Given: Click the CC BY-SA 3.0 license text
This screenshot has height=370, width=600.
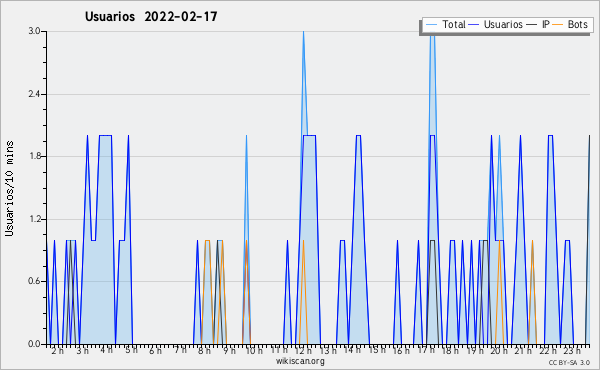Looking at the screenshot, I should tap(569, 362).
